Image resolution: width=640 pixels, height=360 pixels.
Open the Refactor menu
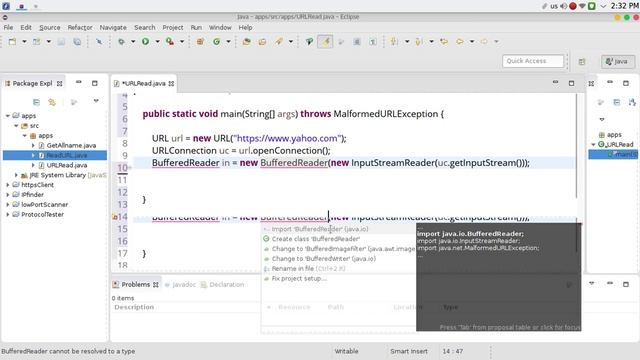80,27
